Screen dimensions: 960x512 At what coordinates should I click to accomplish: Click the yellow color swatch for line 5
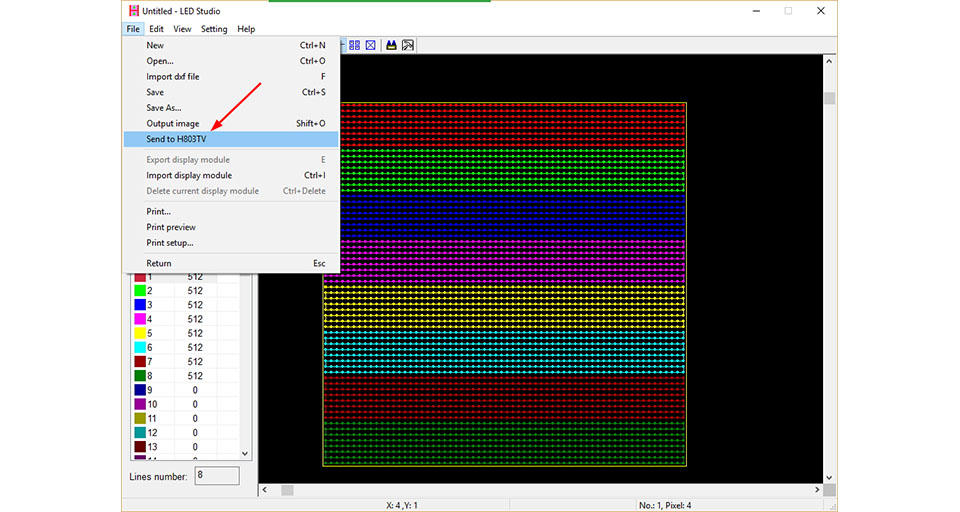click(x=140, y=333)
